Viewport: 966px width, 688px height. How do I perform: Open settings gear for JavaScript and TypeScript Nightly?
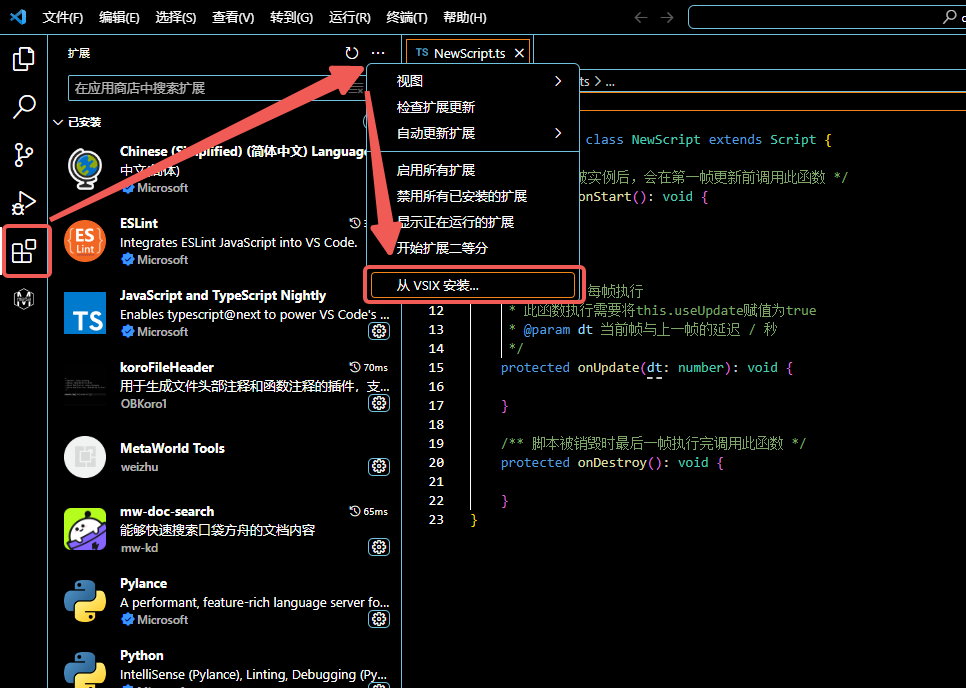coord(379,331)
